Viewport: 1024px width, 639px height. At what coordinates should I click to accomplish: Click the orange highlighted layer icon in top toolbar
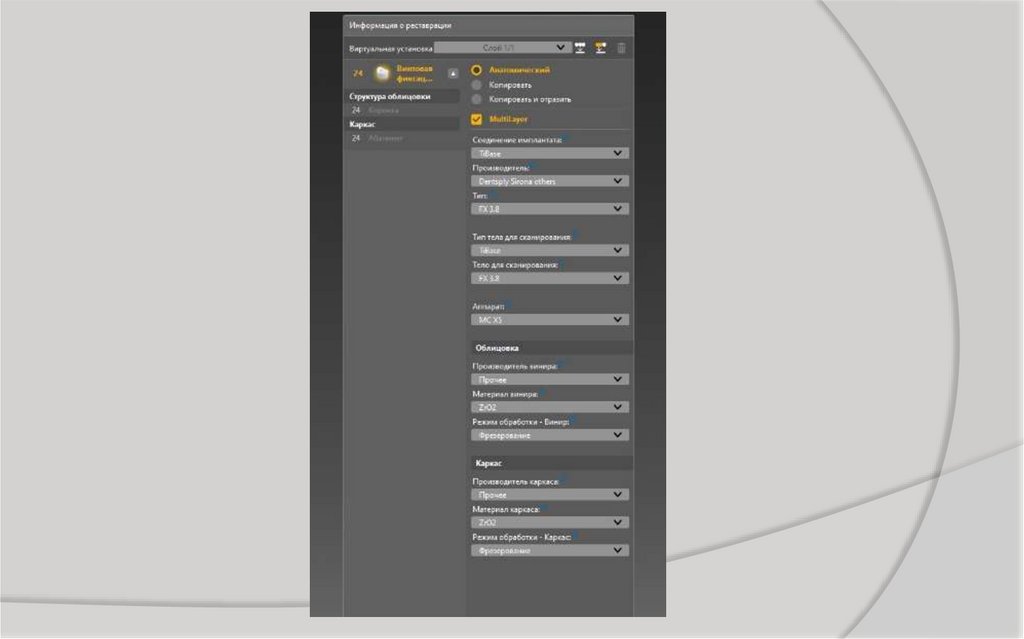pyautogui.click(x=601, y=47)
